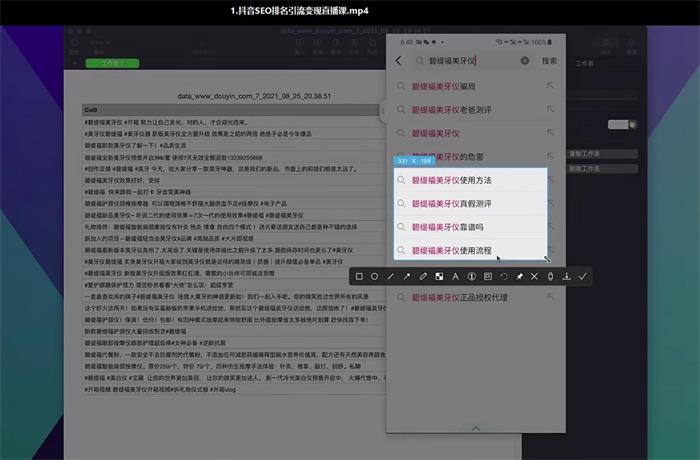Expand the chevron at phone window bottom
This screenshot has height=460, width=700.
click(x=476, y=428)
